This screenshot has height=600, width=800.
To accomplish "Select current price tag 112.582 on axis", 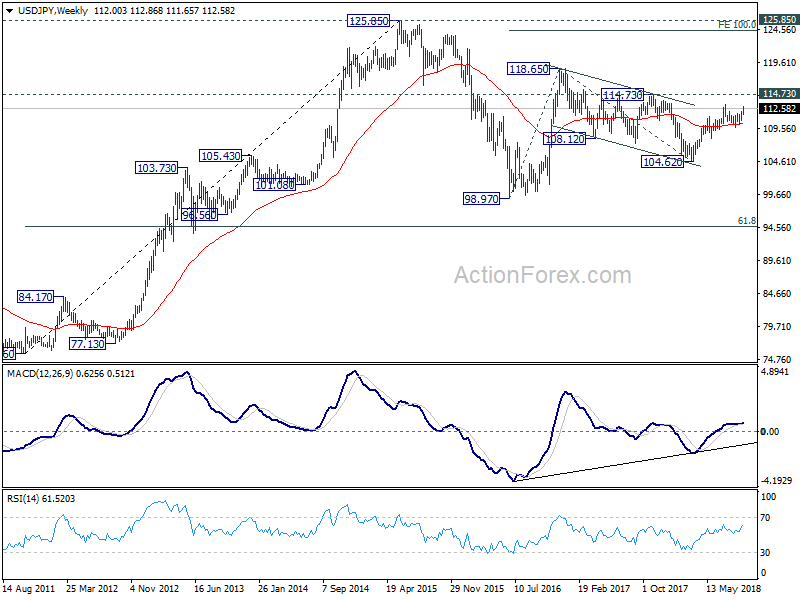I will 778,109.
